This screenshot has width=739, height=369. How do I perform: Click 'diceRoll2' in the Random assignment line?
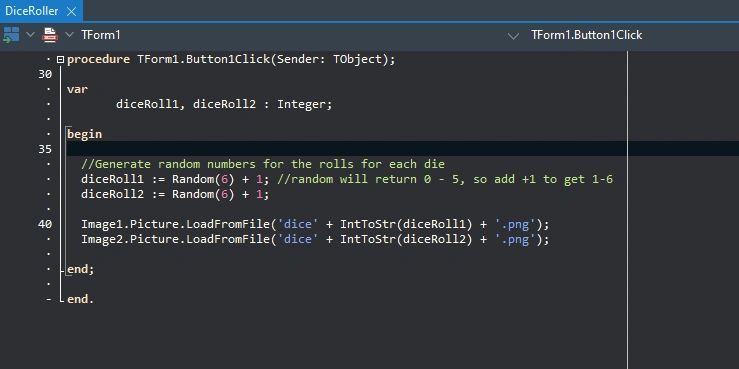[112, 194]
